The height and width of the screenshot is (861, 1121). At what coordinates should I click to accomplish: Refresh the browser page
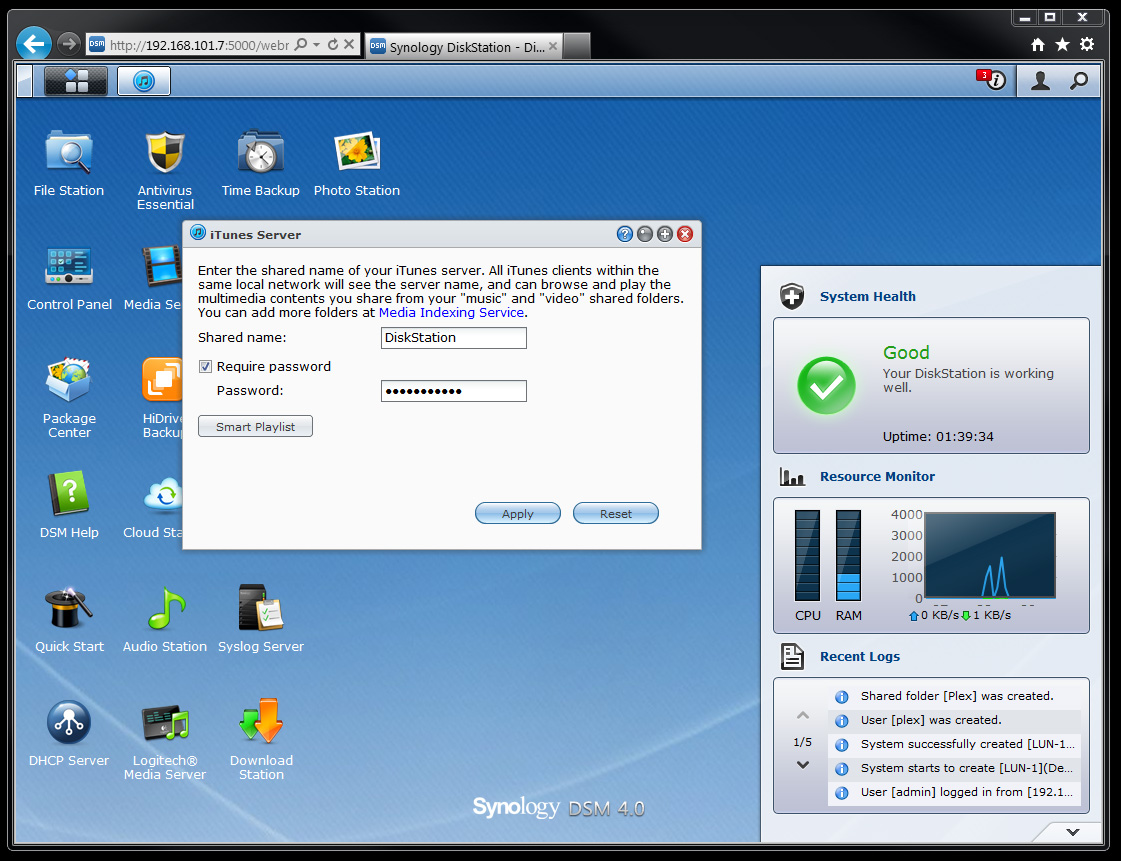tap(333, 44)
